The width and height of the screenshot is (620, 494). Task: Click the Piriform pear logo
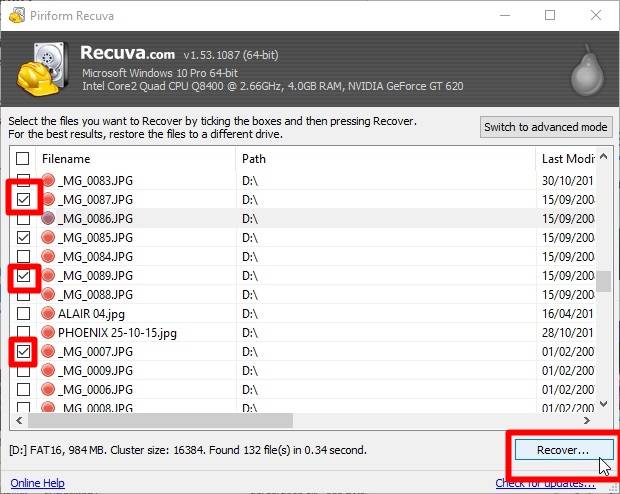[587, 70]
